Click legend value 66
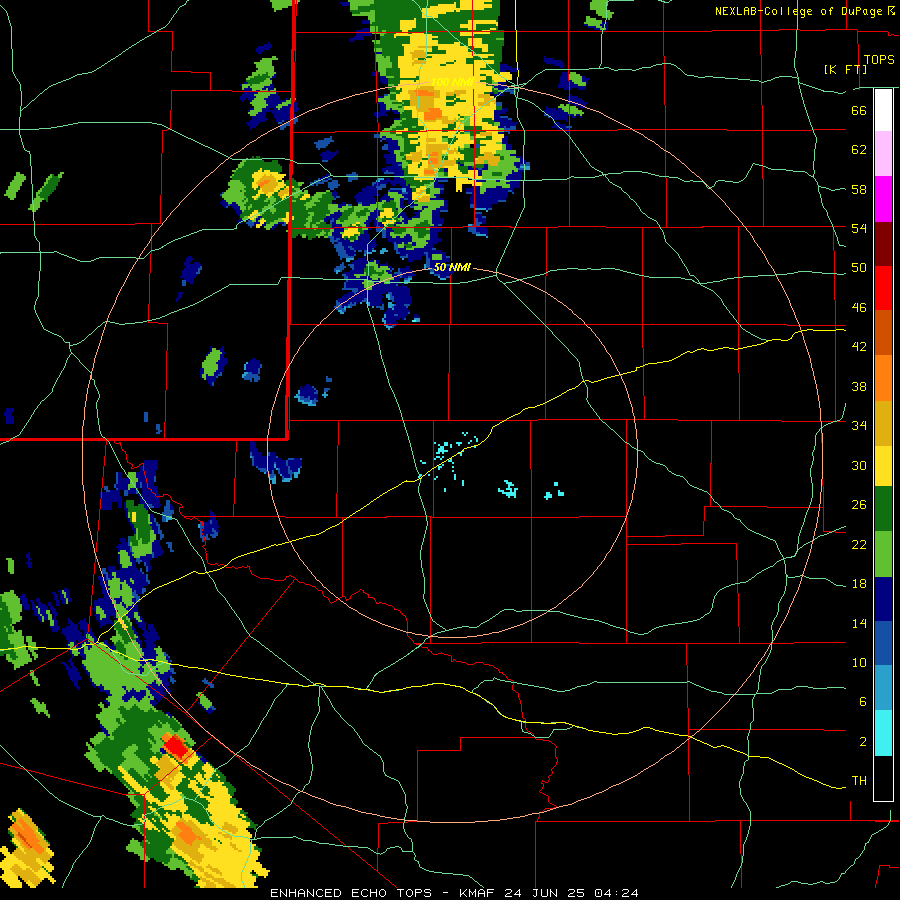Image resolution: width=900 pixels, height=900 pixels. tap(859, 110)
